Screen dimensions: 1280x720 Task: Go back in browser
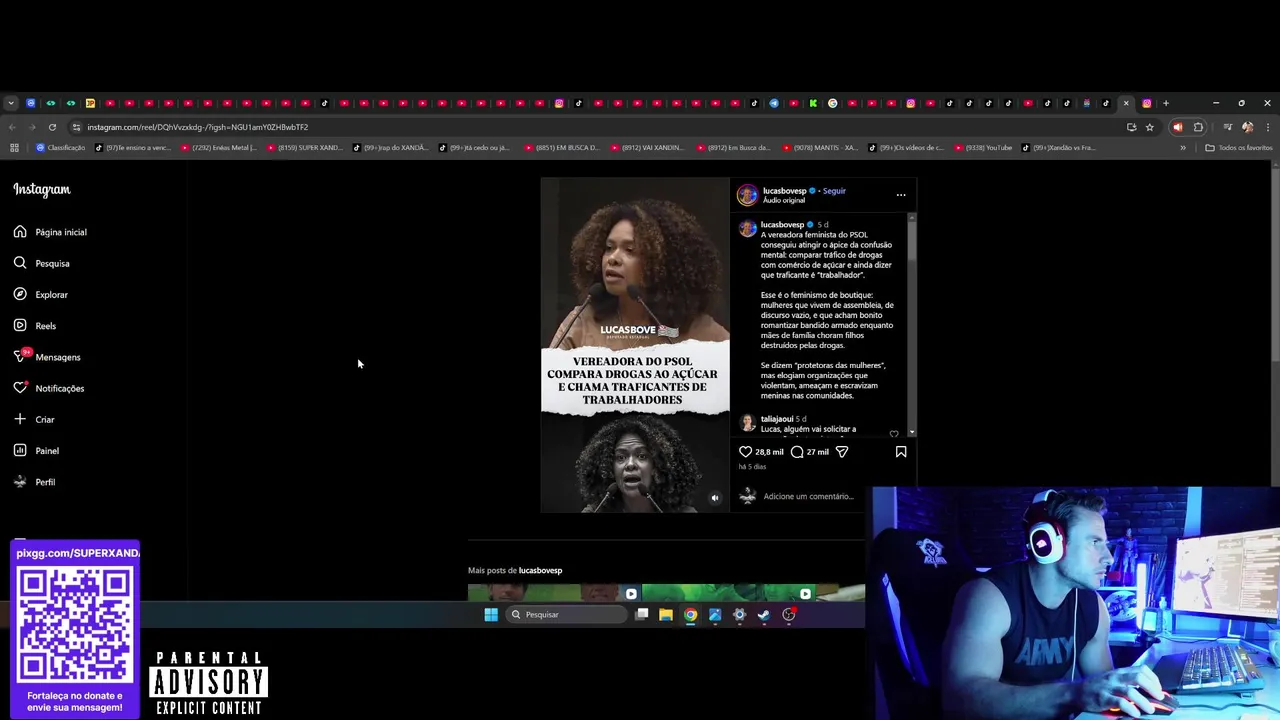coord(12,127)
